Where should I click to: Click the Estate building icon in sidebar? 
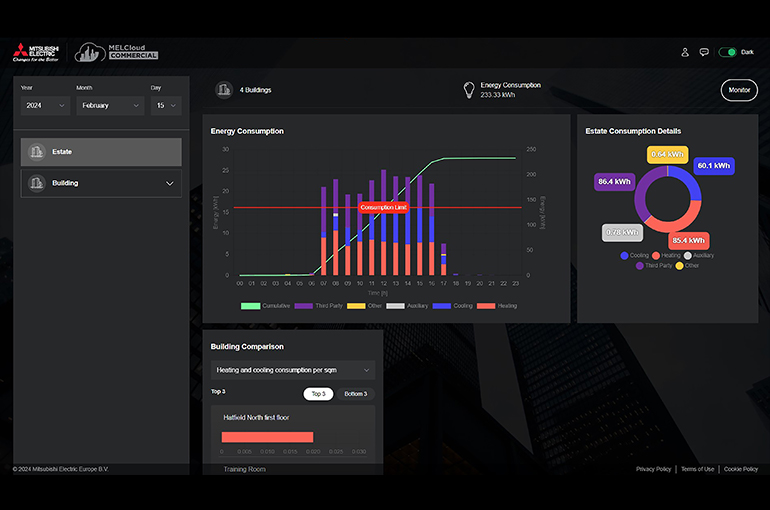click(37, 152)
